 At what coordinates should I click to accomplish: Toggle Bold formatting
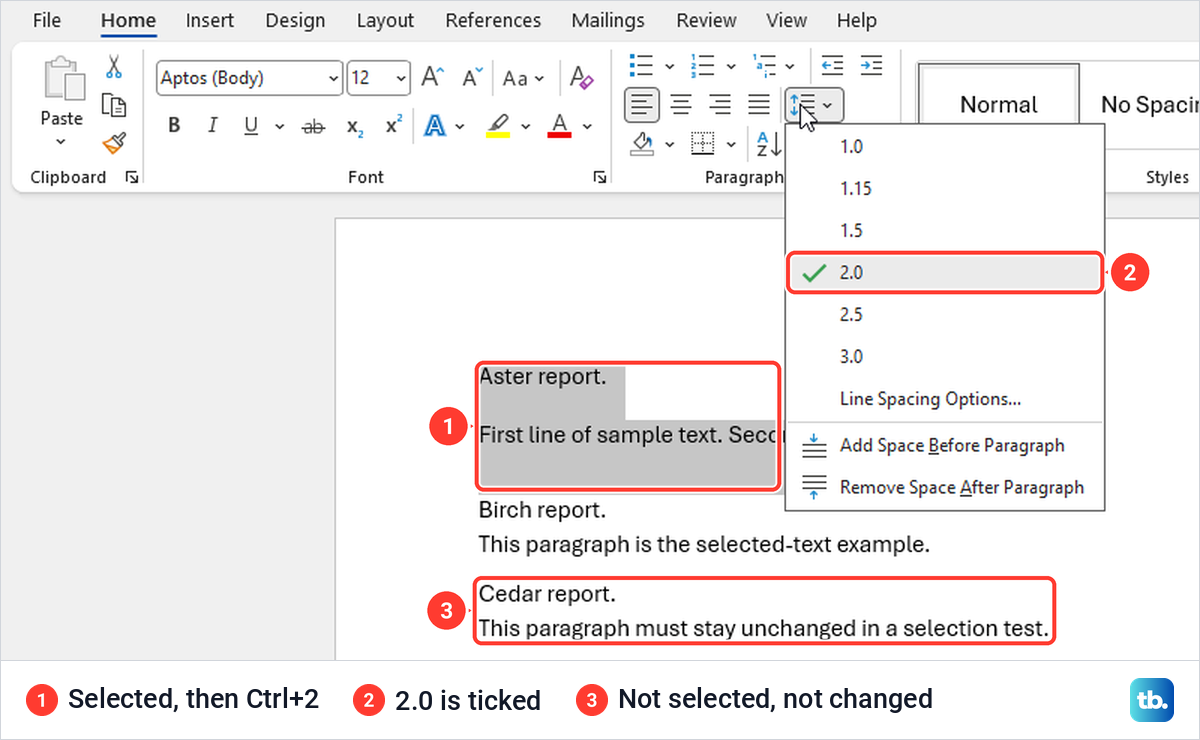coord(174,126)
